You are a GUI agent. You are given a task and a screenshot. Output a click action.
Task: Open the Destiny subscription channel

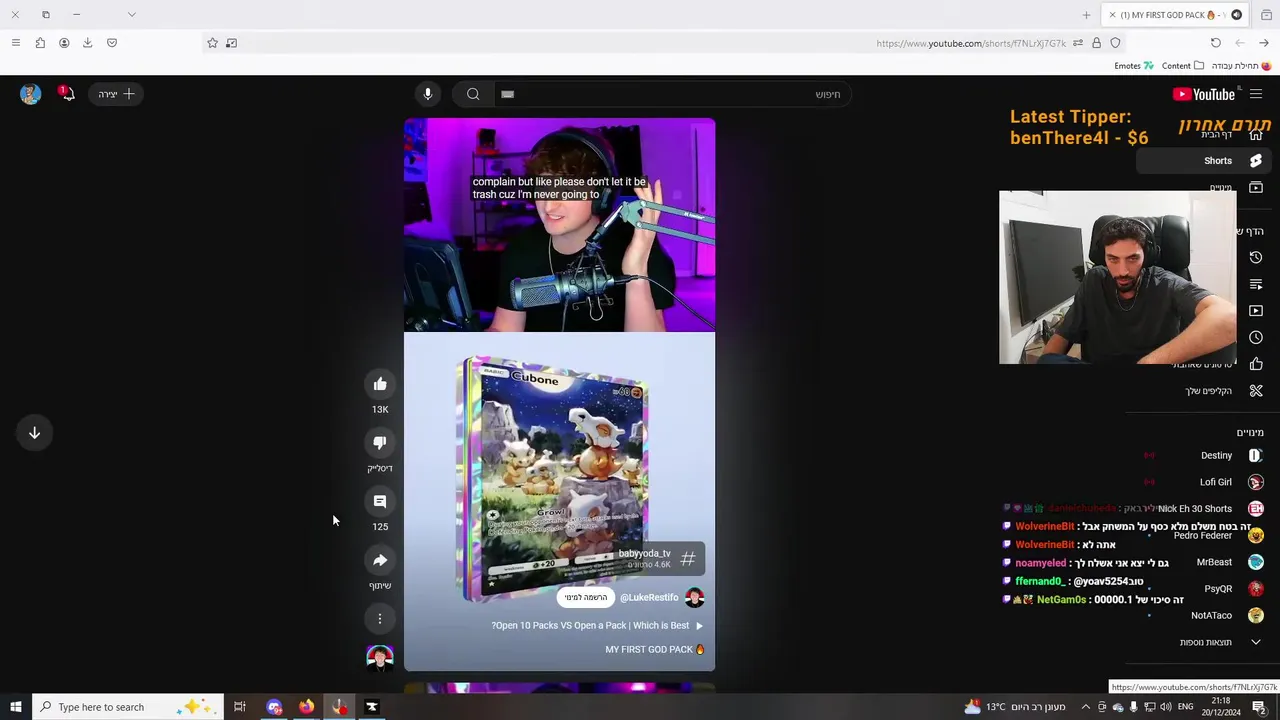pos(1204,455)
